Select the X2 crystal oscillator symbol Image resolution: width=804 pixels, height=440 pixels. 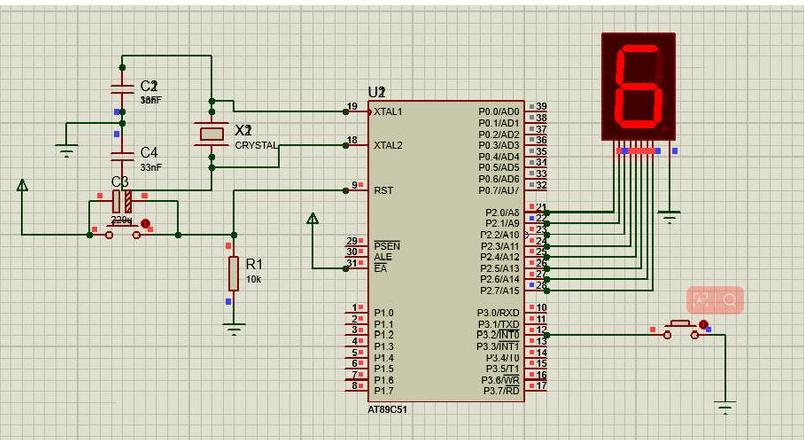[x=212, y=134]
